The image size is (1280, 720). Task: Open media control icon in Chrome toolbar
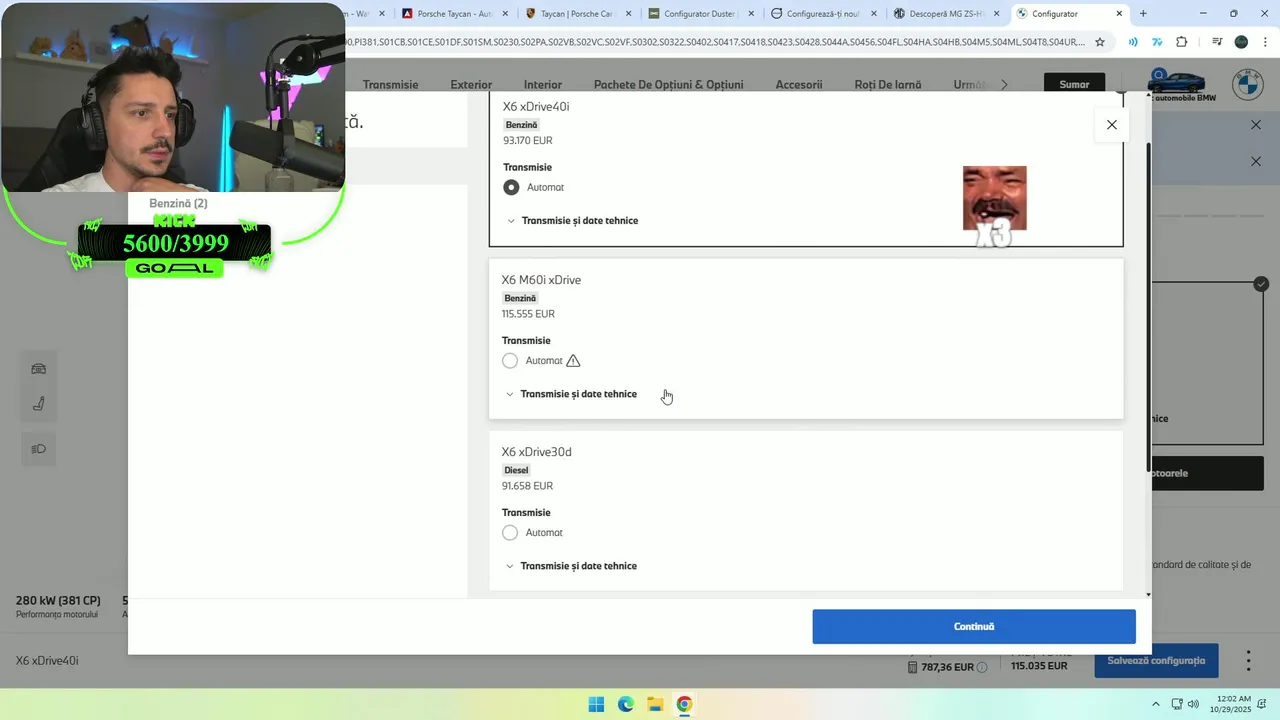(x=1217, y=42)
